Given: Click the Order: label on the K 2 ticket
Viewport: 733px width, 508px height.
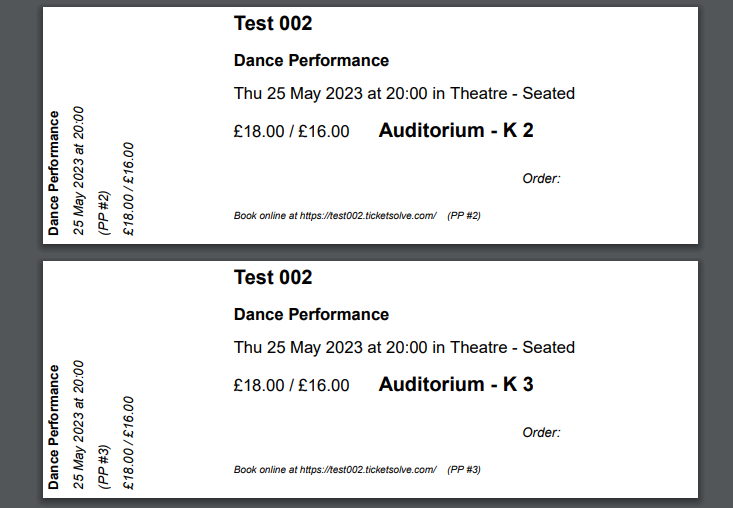Looking at the screenshot, I should coord(541,179).
